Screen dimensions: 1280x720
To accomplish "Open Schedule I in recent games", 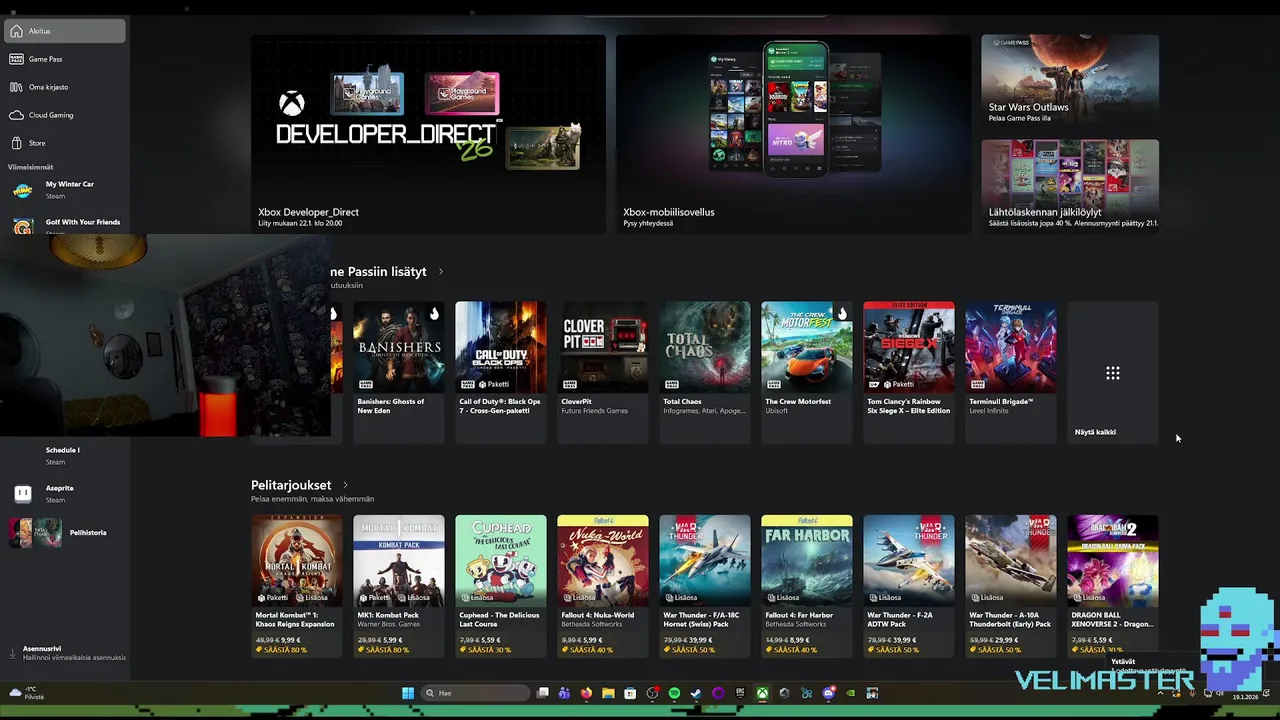I will coord(65,455).
